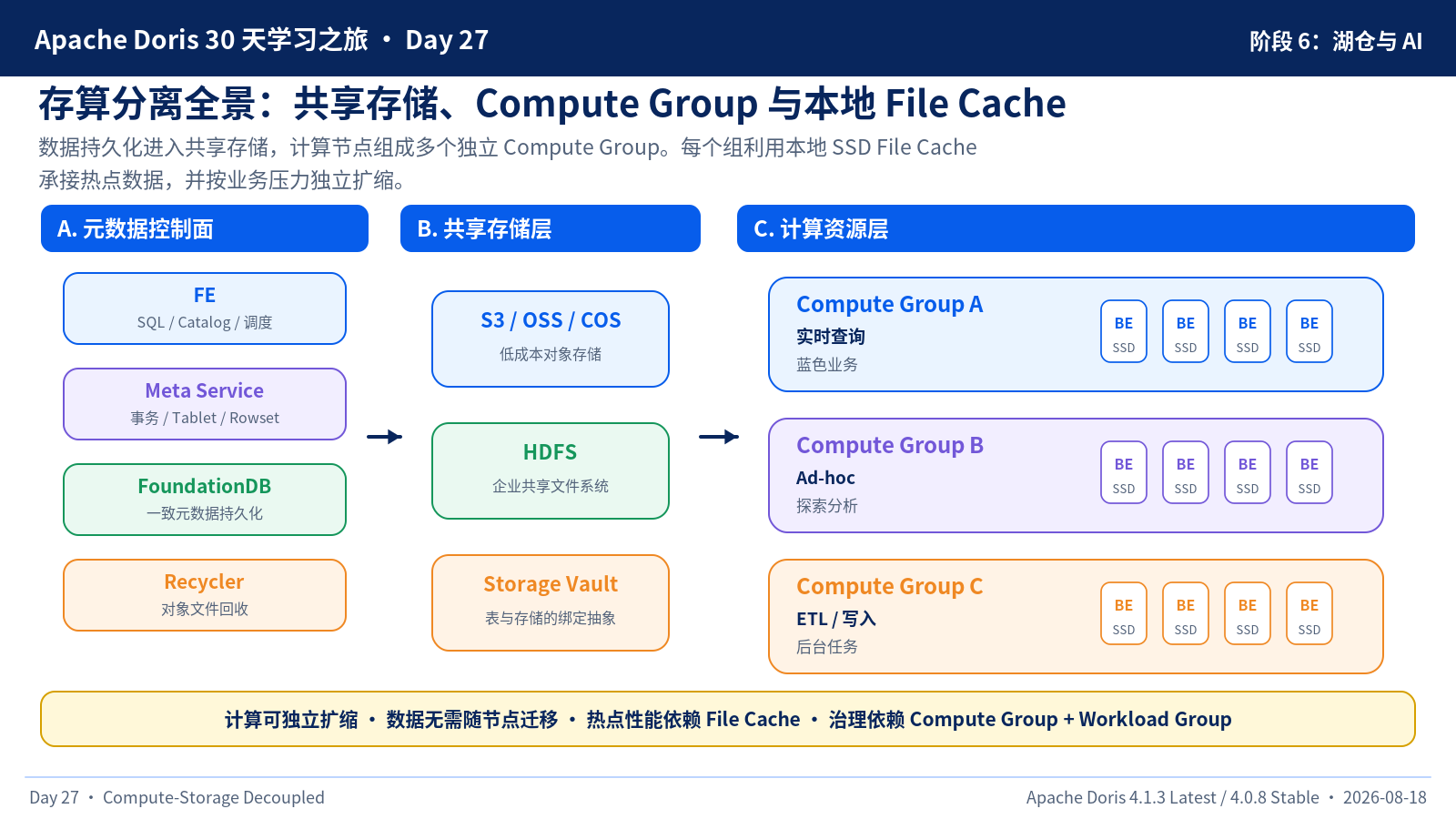Select the rightmost BE SSD node in Compute Group C
The width and height of the screenshot is (1456, 819).
pos(1309,613)
